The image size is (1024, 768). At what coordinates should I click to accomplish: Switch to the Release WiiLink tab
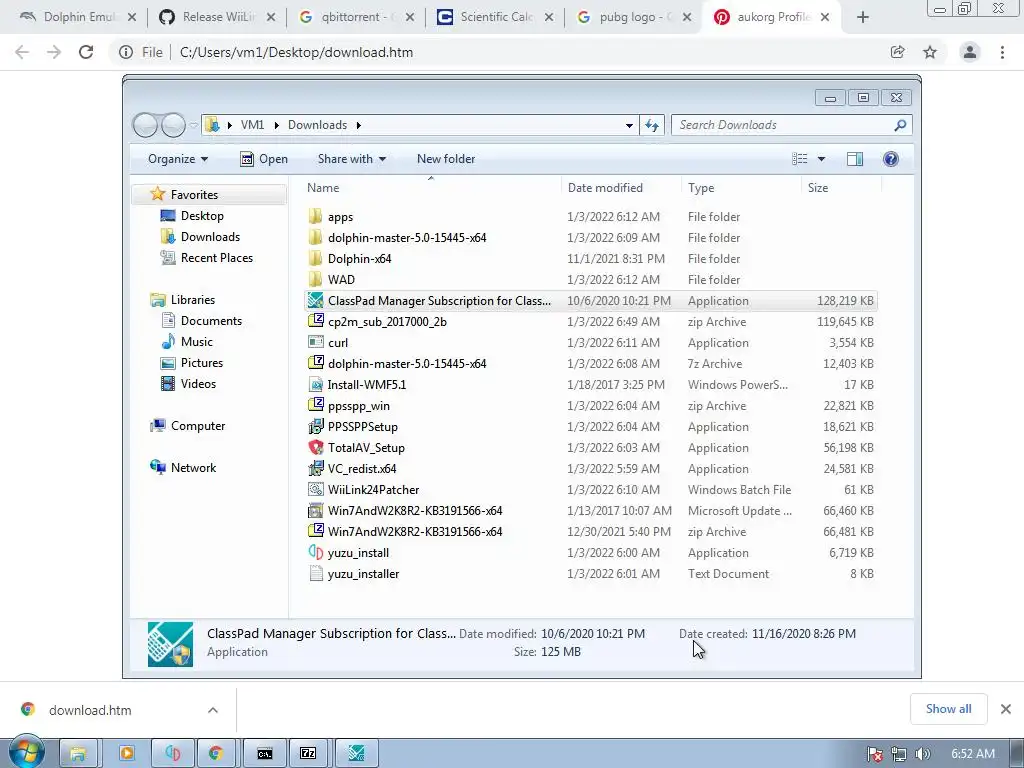click(x=218, y=17)
